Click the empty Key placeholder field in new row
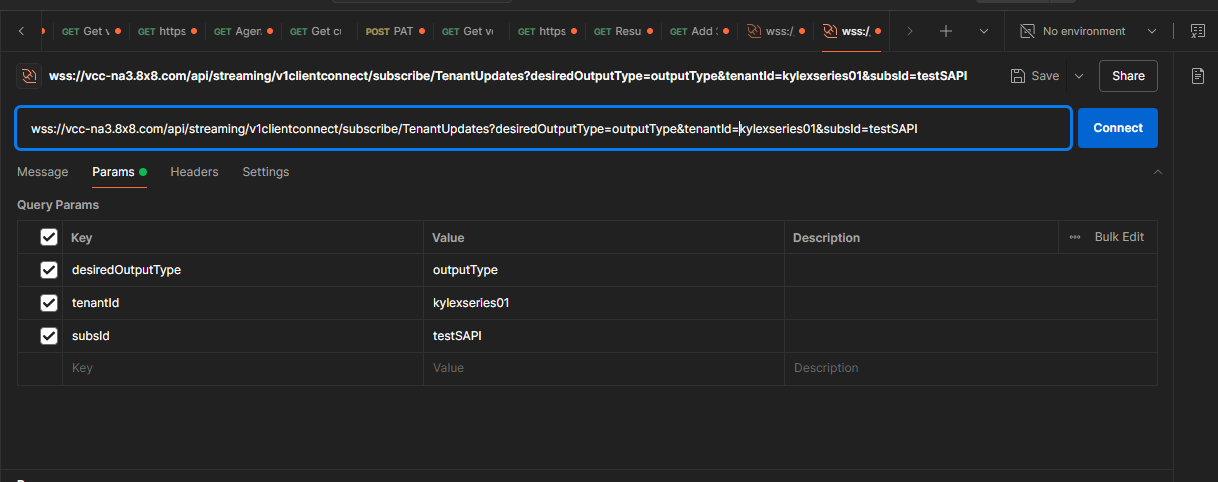1218x482 pixels. (x=243, y=368)
